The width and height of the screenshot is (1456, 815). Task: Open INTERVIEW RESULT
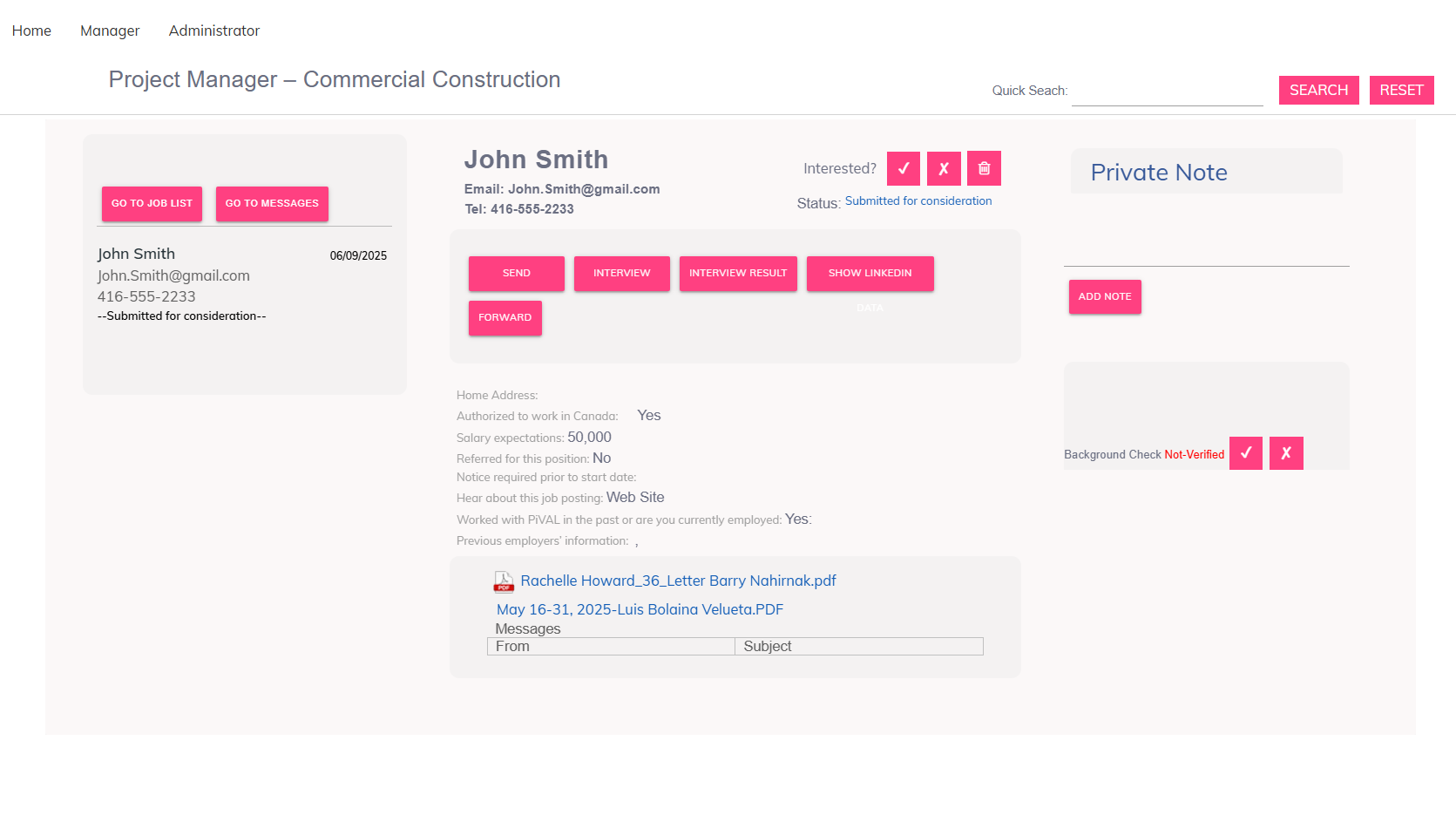click(x=738, y=273)
